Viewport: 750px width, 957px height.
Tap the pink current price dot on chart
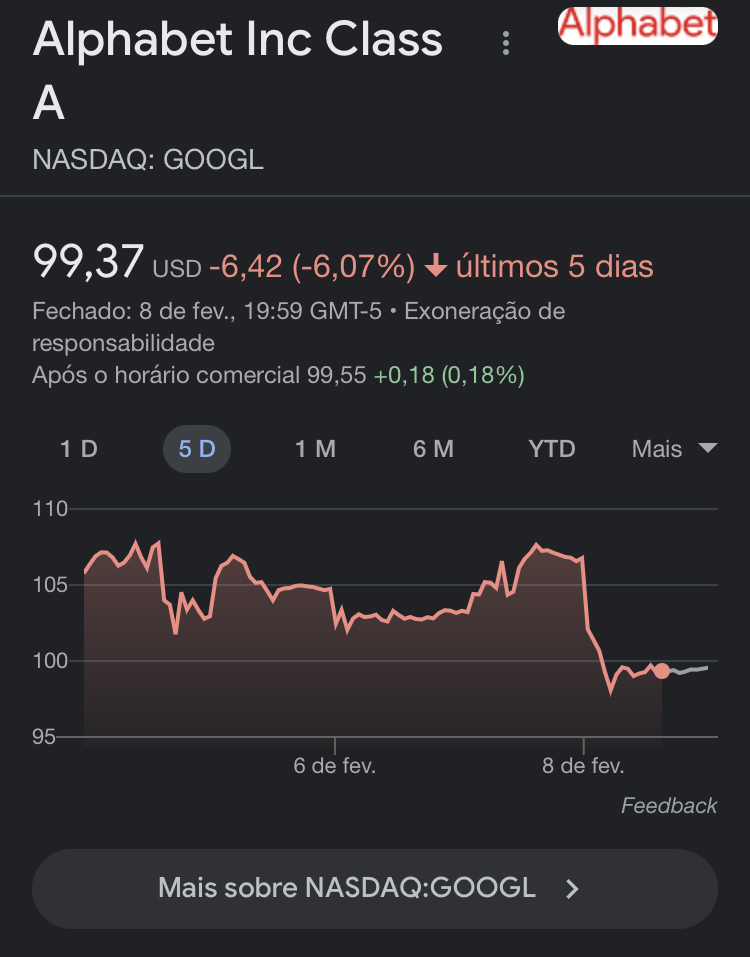point(662,671)
